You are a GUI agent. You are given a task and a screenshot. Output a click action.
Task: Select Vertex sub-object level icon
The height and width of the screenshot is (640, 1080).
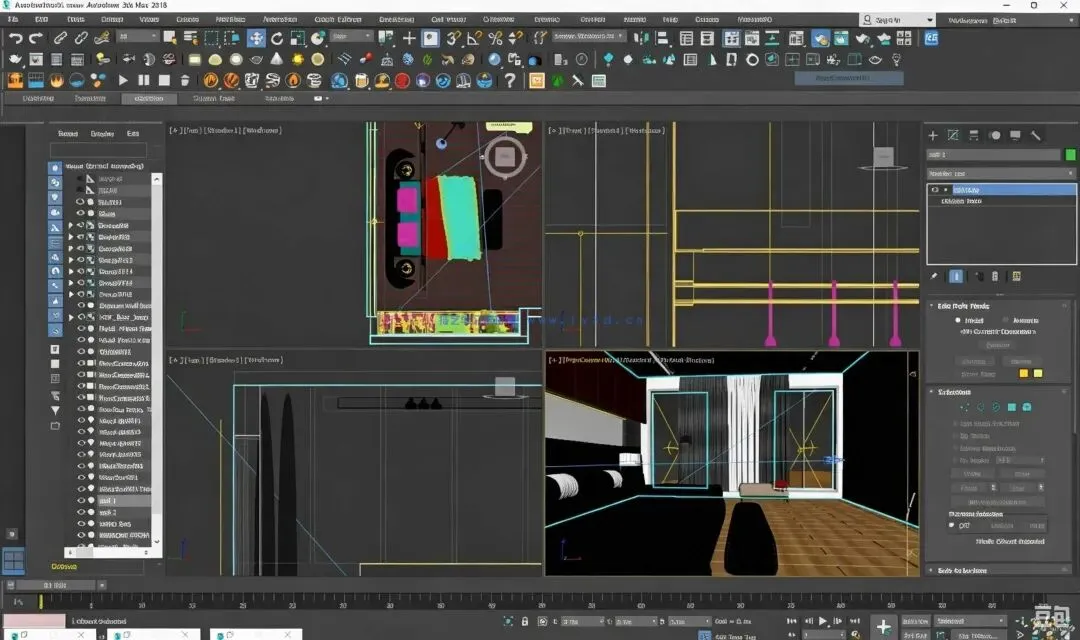tap(964, 407)
